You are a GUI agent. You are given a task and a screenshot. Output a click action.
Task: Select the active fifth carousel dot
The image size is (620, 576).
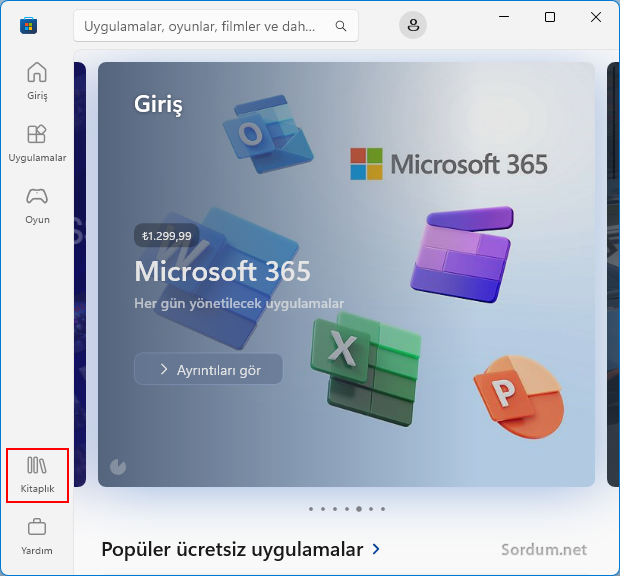point(359,509)
